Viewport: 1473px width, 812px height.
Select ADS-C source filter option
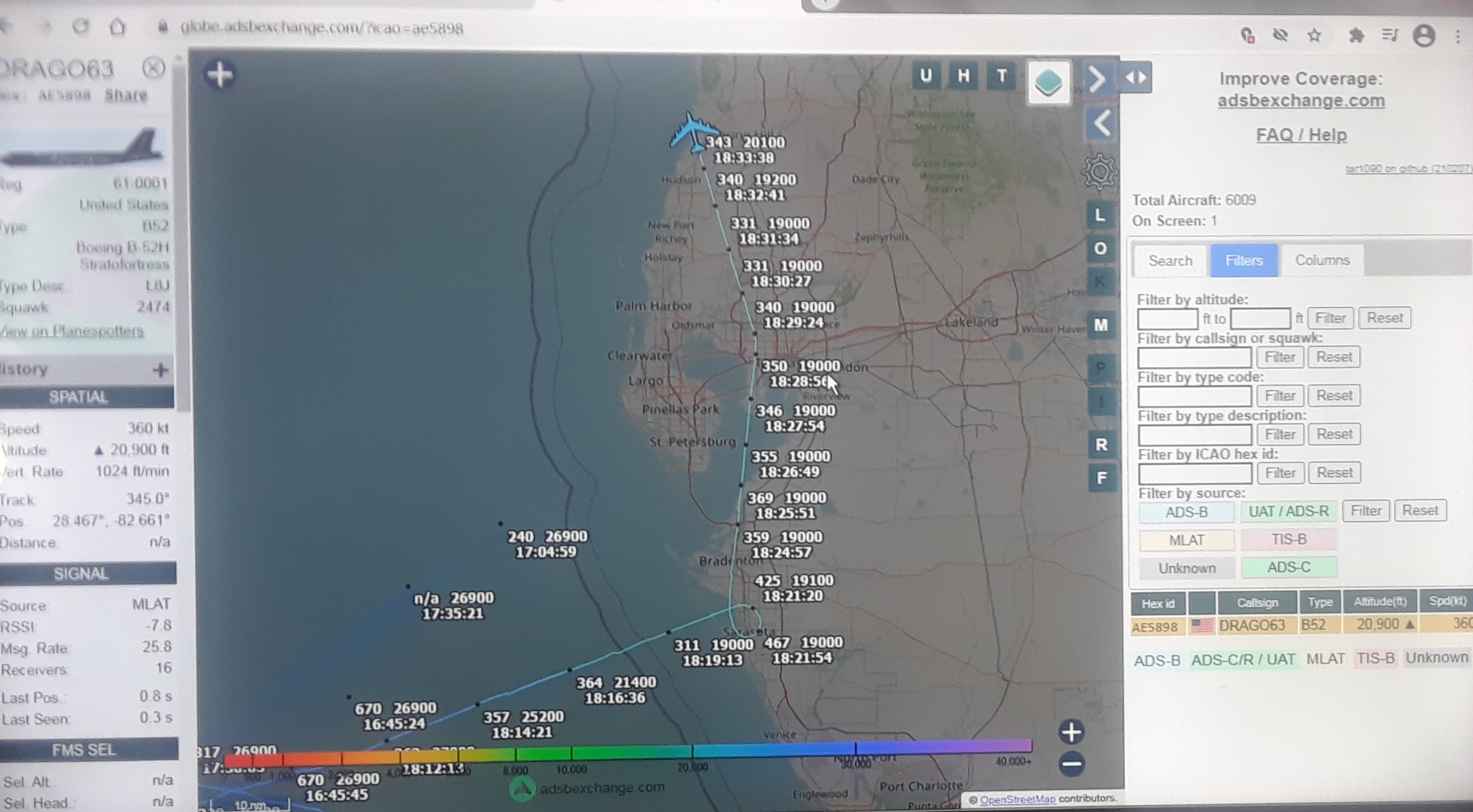click(1289, 567)
